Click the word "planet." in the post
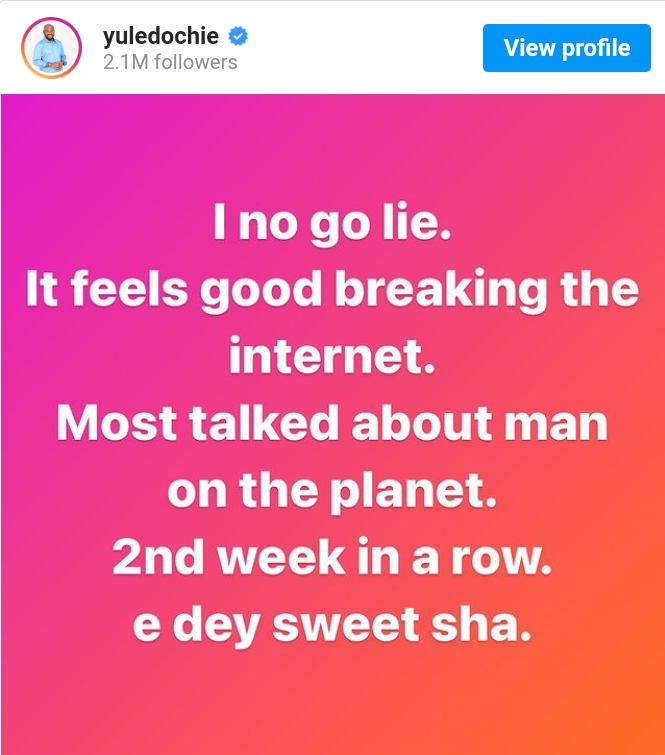 (413, 492)
